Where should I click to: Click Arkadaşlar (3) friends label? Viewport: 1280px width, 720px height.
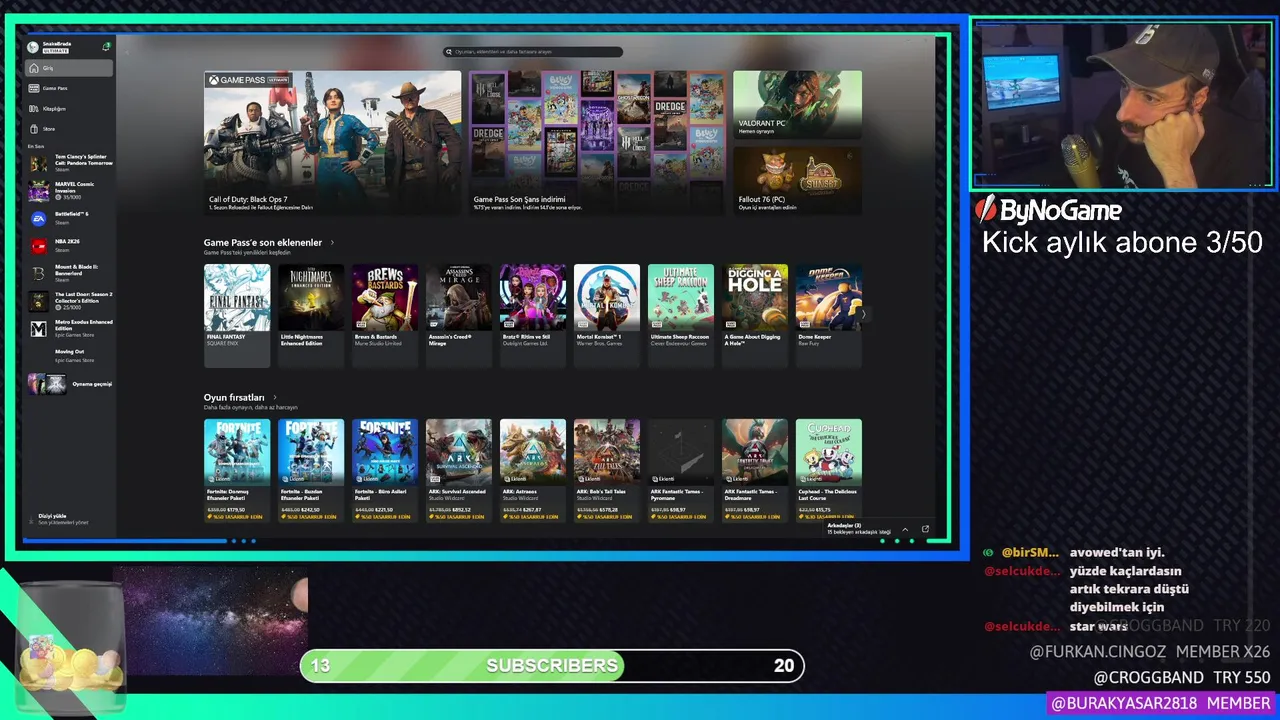coord(844,525)
